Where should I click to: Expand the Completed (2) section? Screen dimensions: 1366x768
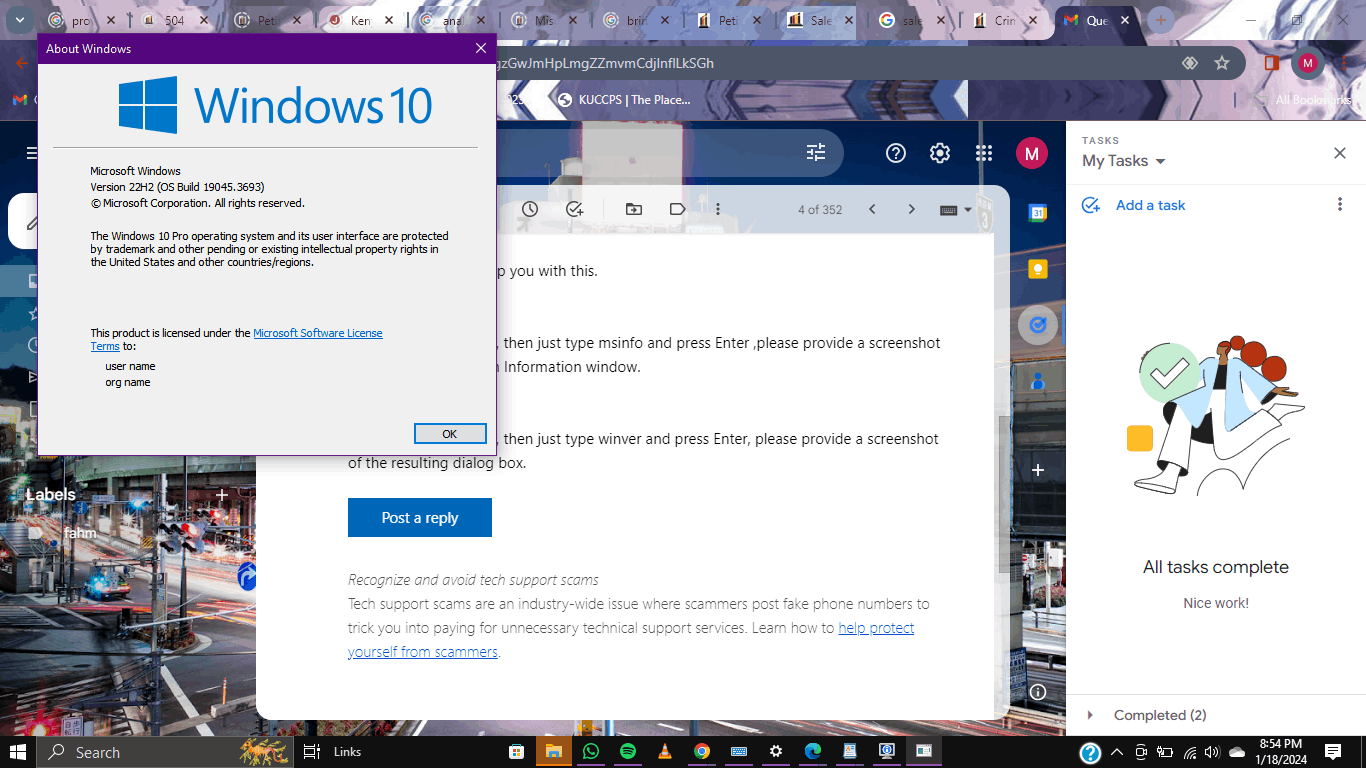[1146, 715]
